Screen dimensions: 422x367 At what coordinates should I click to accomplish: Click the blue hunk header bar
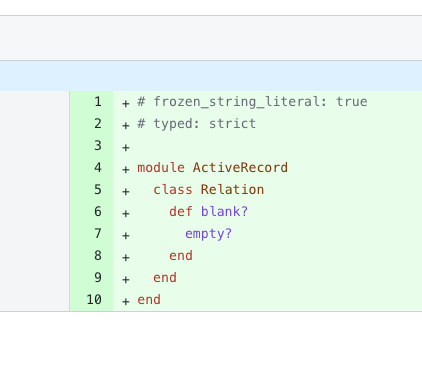(x=211, y=76)
